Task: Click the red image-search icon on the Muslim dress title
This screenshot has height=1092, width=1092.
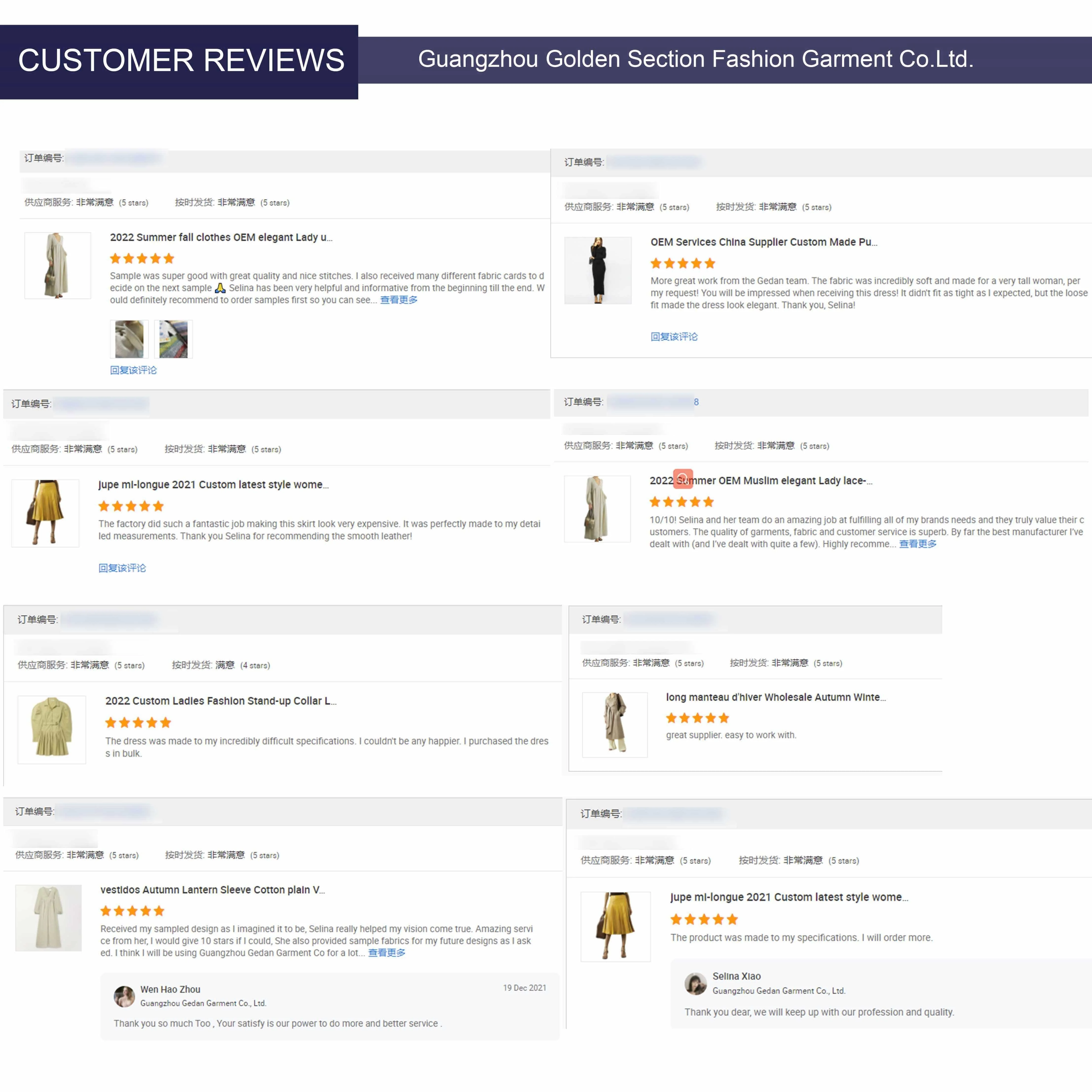Action: pyautogui.click(x=683, y=479)
